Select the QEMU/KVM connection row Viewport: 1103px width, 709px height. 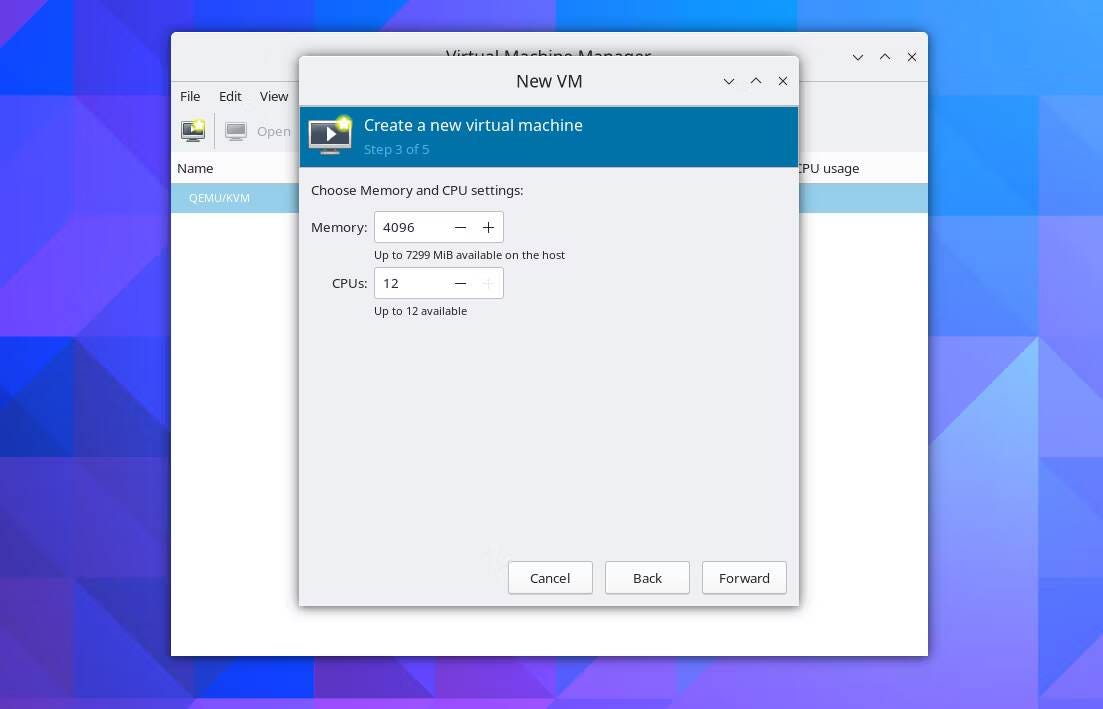[219, 198]
